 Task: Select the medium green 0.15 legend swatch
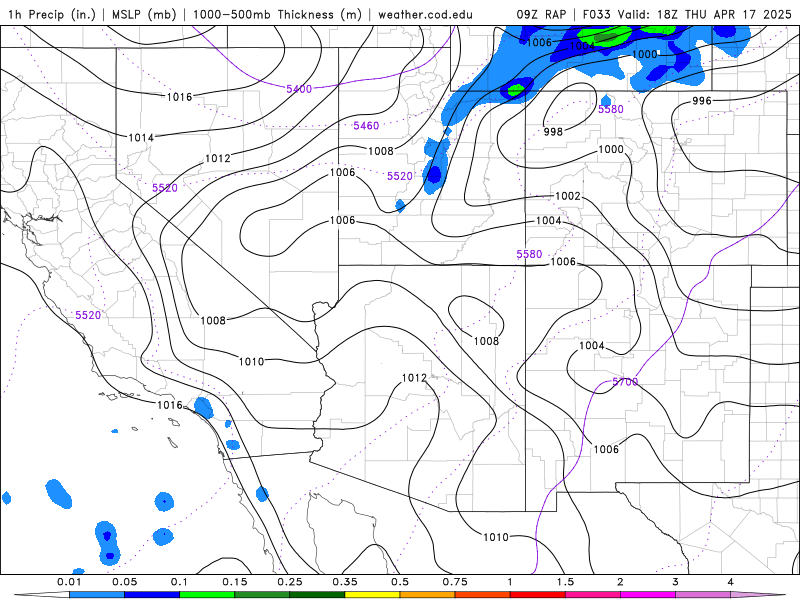262,595
